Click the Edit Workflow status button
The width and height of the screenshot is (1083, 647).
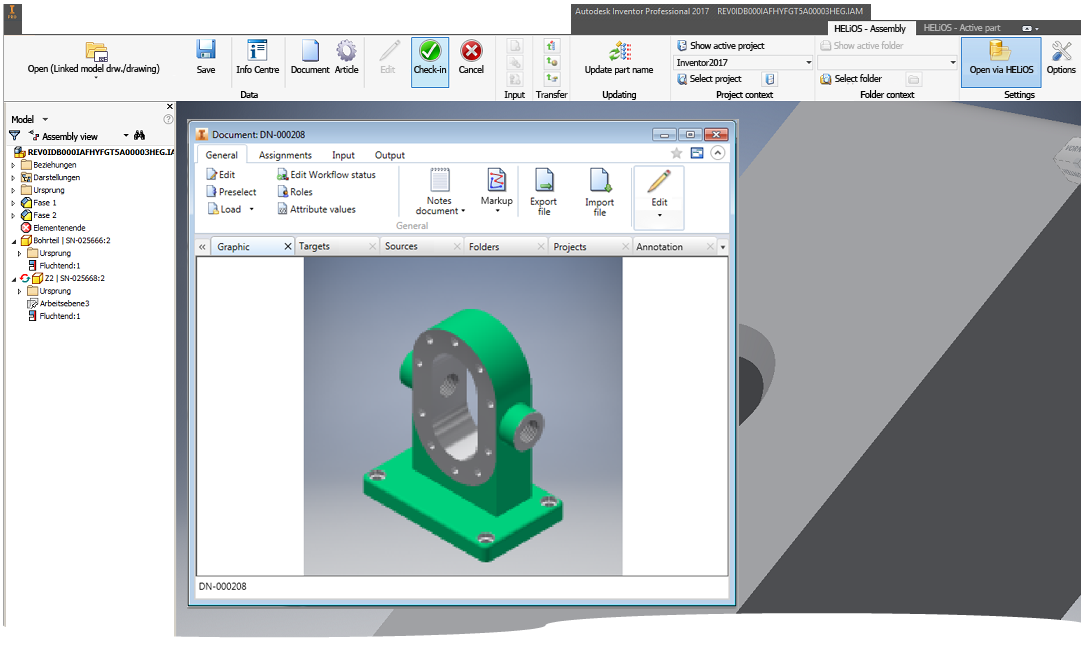(326, 175)
